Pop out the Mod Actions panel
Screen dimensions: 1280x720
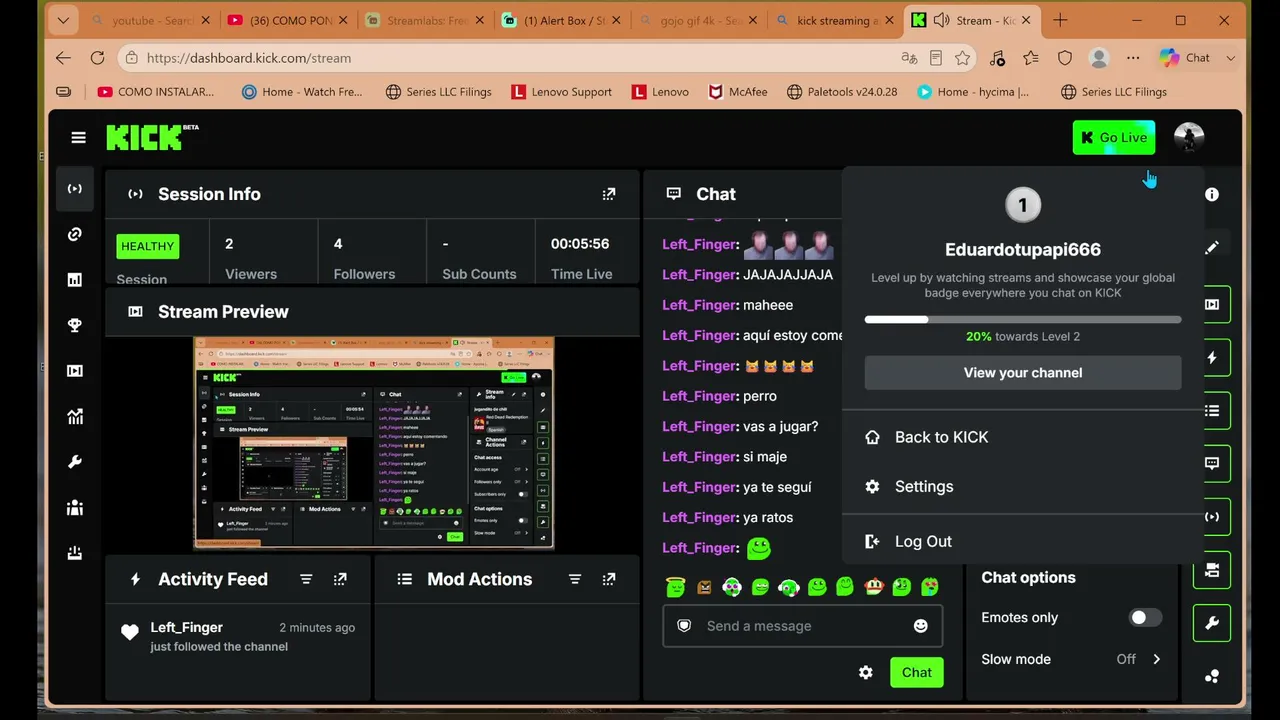[x=609, y=579]
